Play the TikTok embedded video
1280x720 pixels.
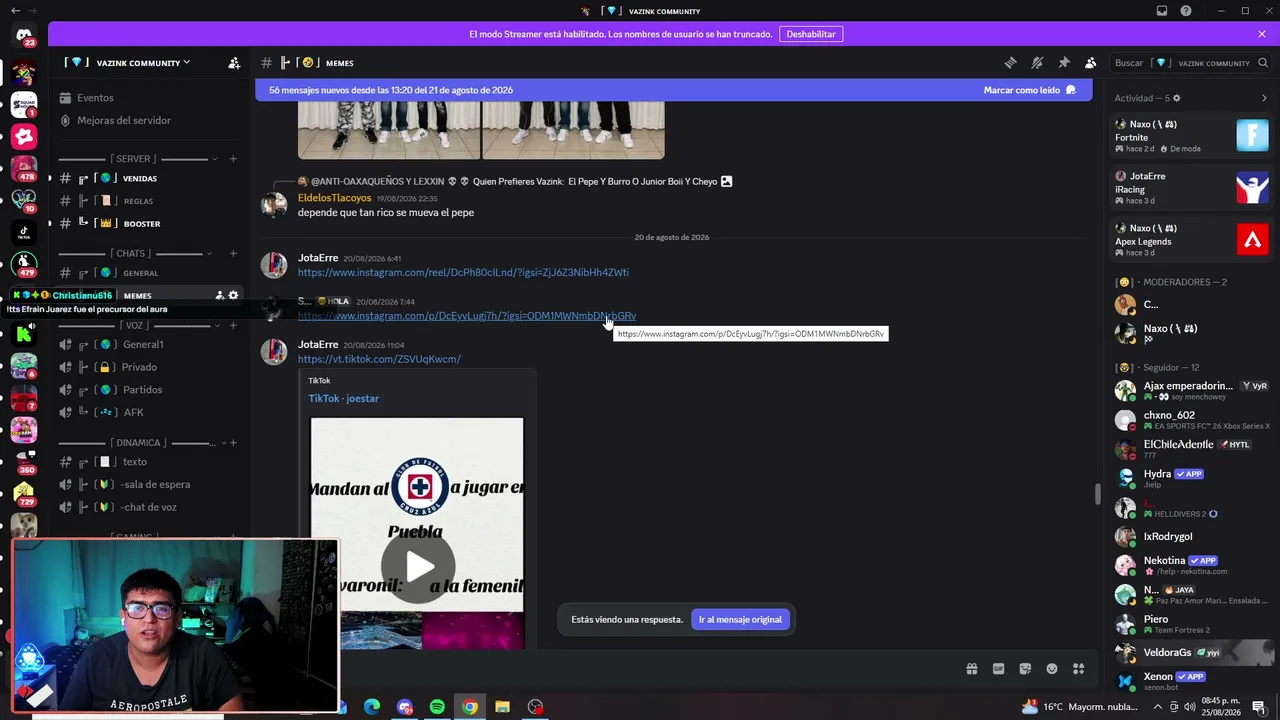[x=417, y=568]
